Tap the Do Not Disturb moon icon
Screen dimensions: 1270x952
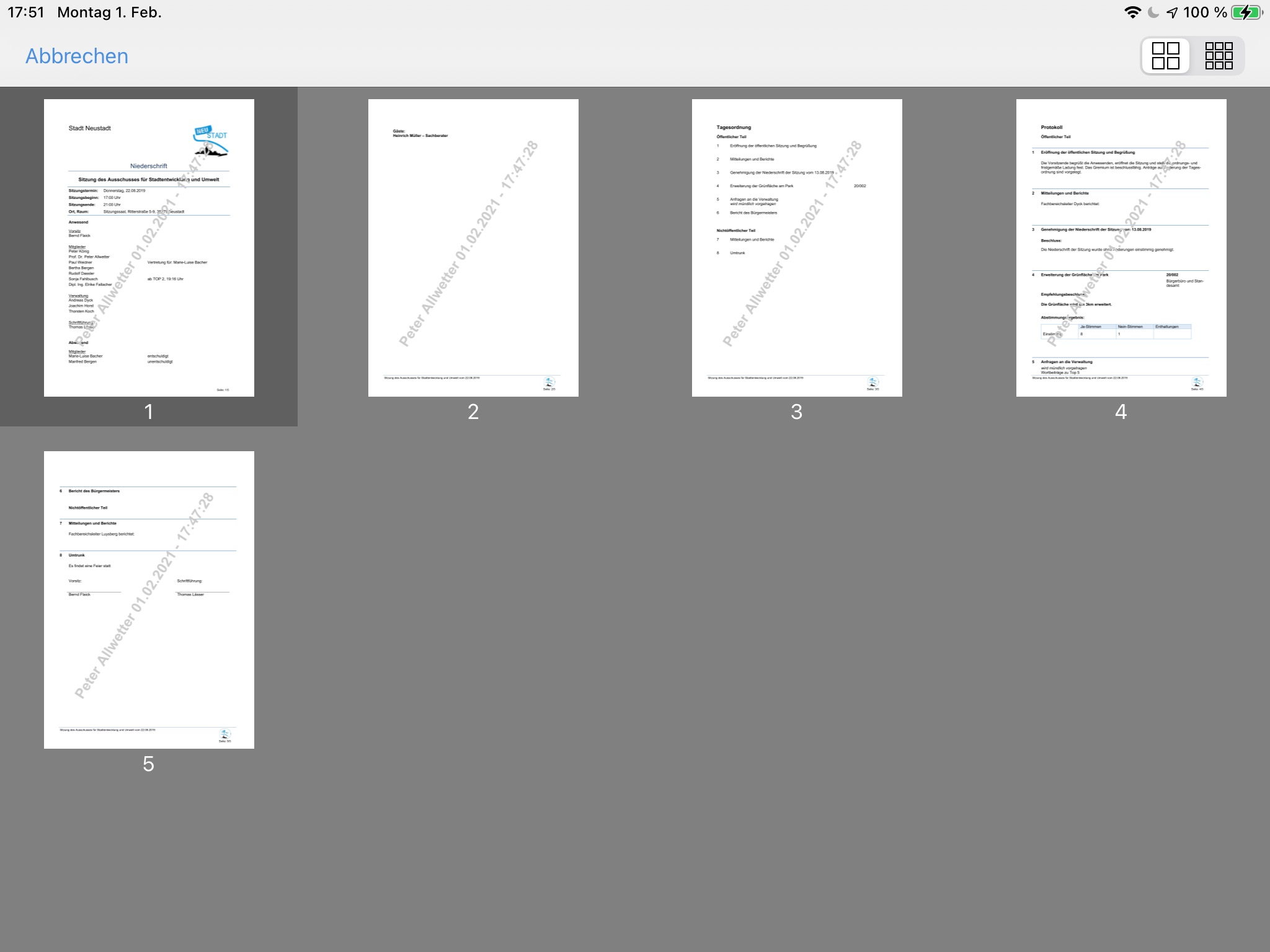1153,12
